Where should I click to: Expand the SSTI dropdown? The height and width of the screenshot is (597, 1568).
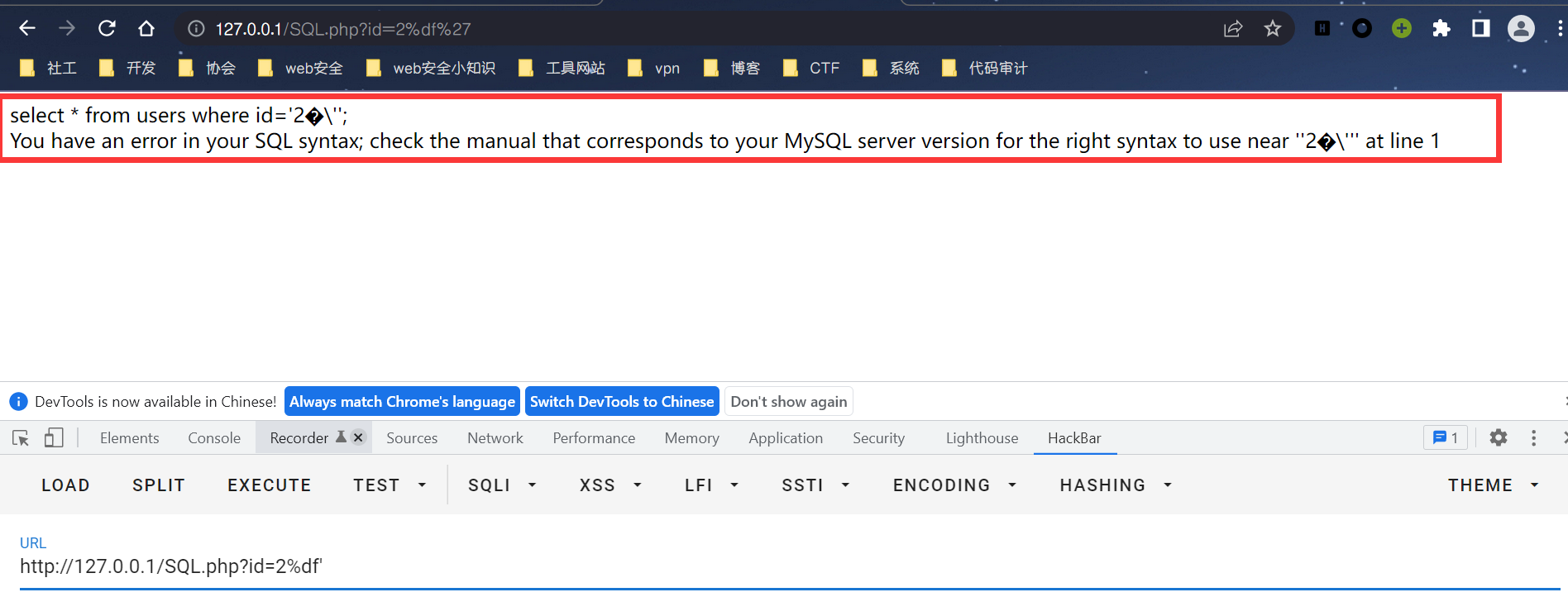815,485
